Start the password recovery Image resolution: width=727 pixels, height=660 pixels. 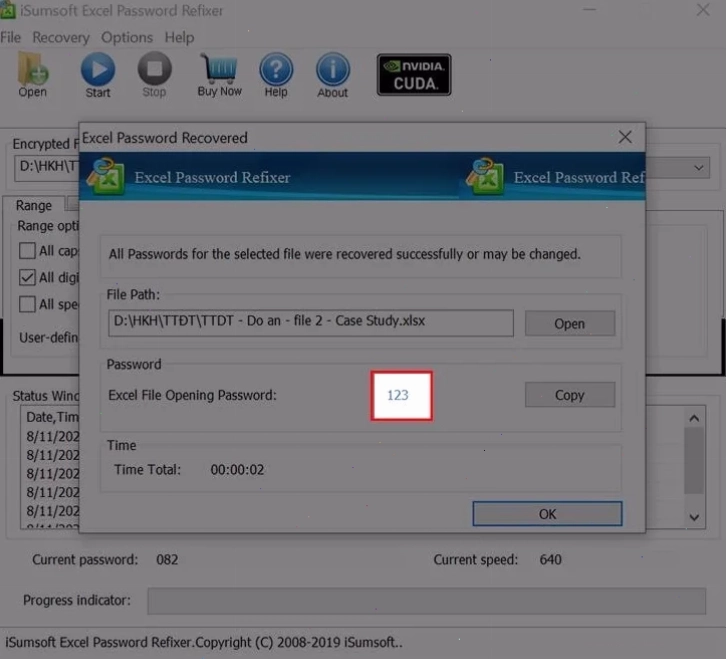98,75
